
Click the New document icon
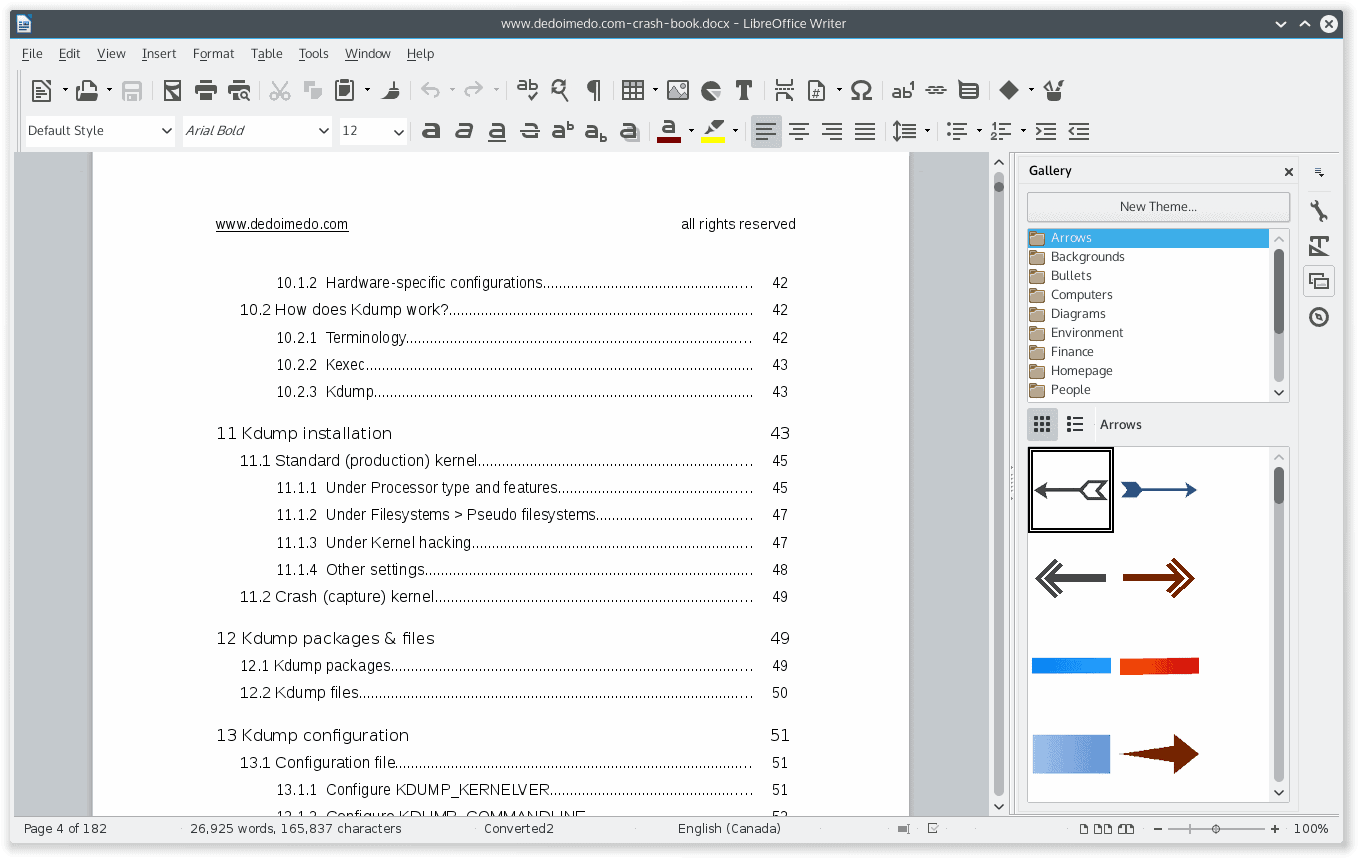[41, 91]
